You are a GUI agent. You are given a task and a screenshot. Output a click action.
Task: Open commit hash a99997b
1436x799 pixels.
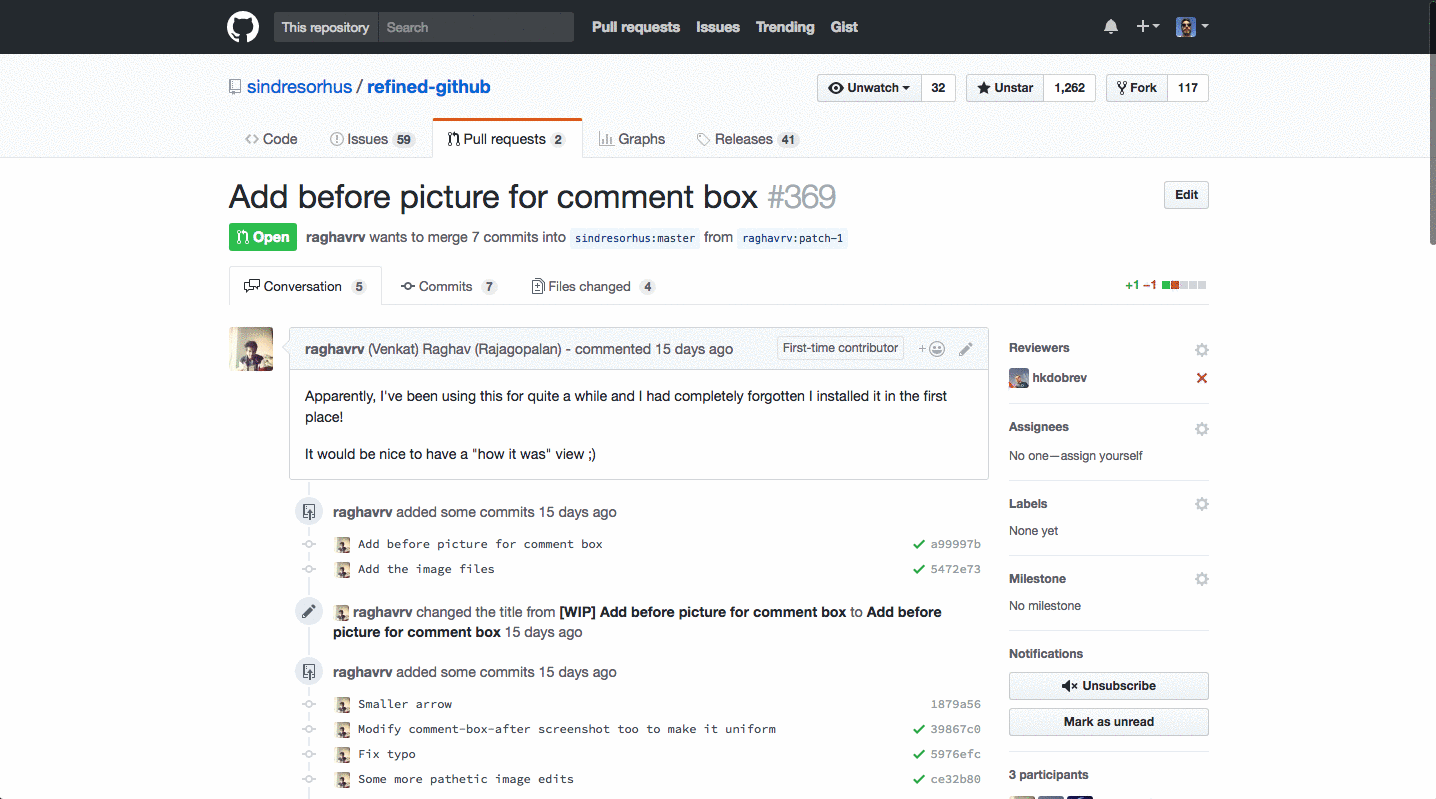[x=955, y=544]
